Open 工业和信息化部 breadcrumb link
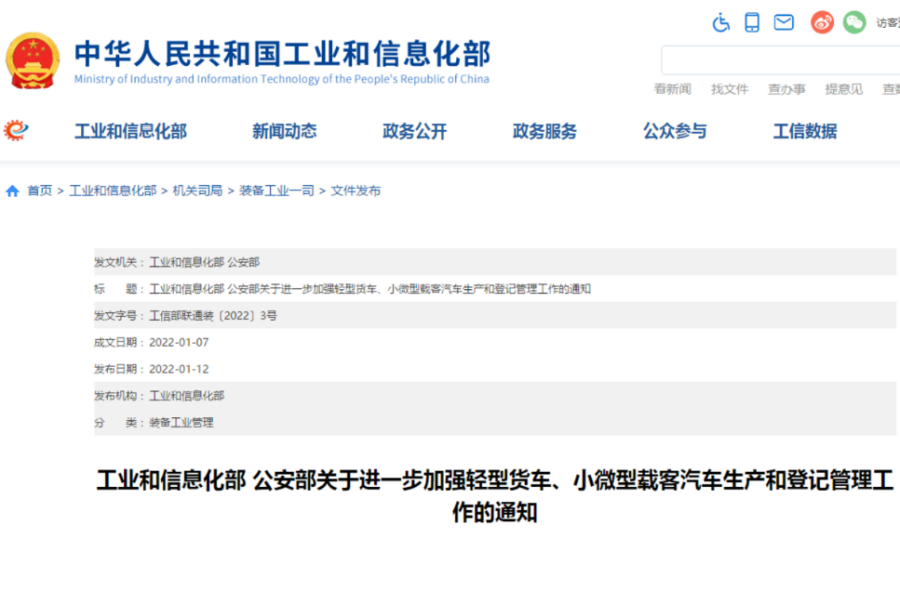900x591 pixels. 113,190
